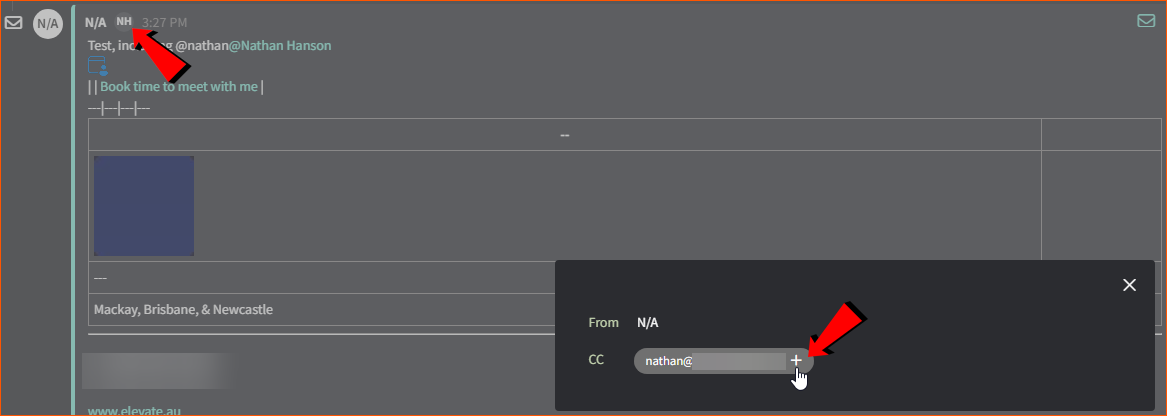
Task: Open the teal envelope icon at message's right
Action: click(1146, 21)
